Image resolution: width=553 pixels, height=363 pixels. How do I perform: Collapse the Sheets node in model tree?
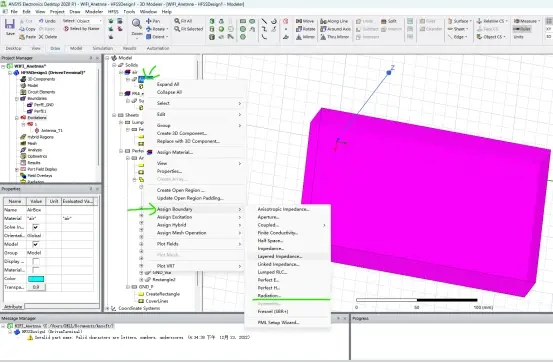[x=114, y=115]
